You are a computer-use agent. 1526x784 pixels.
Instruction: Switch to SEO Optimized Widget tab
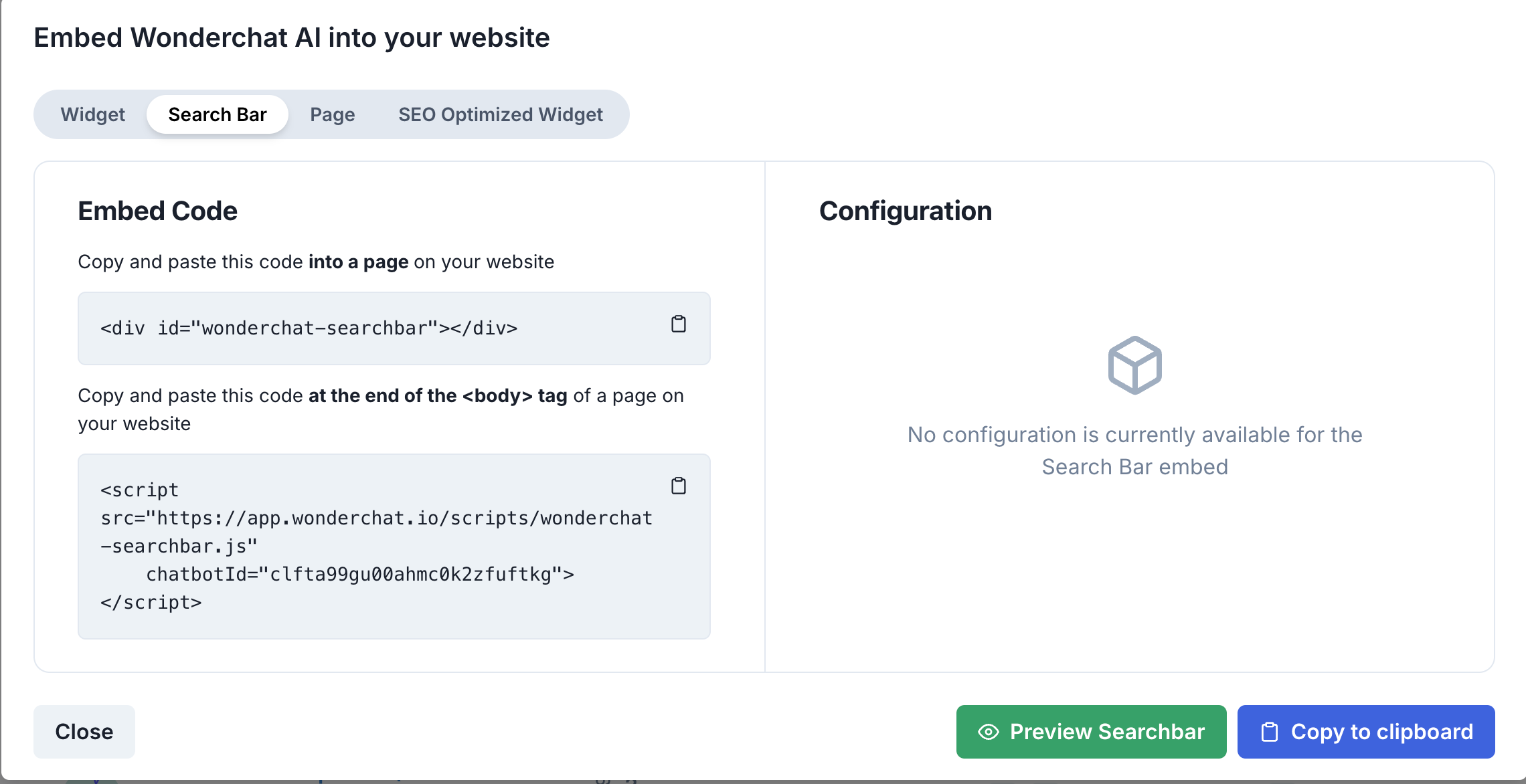[x=501, y=114]
